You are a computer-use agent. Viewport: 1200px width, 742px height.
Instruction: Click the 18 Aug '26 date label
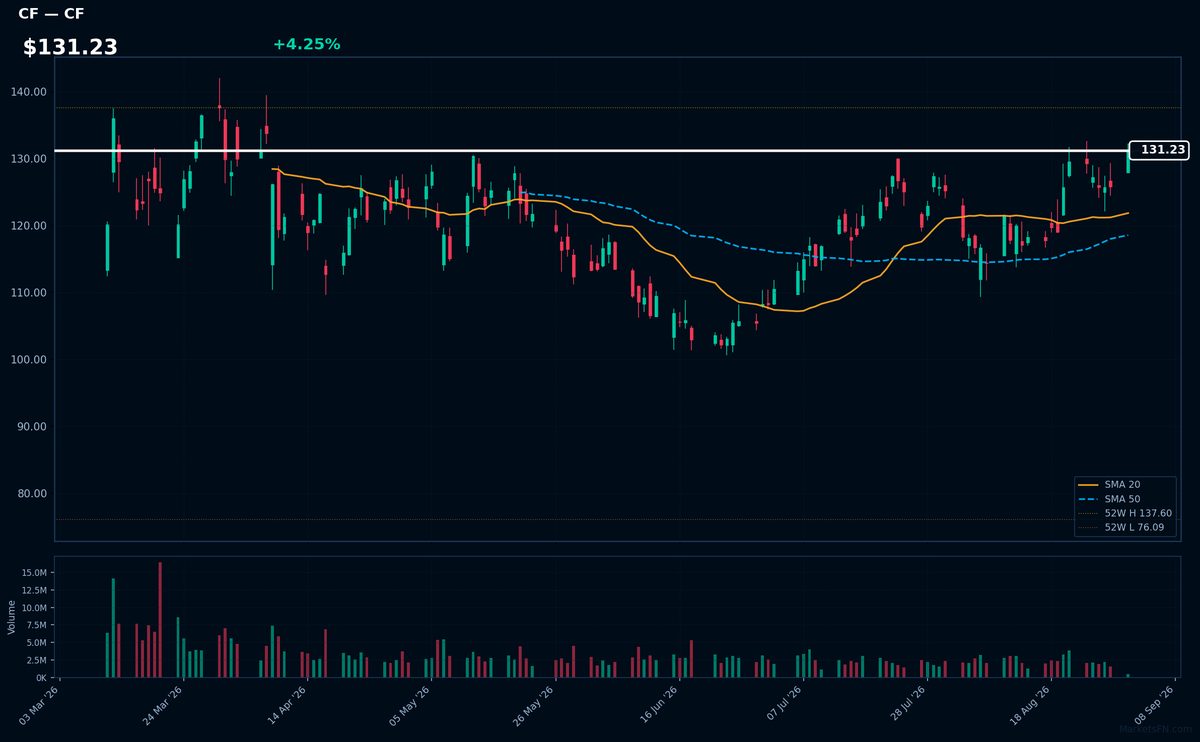click(1030, 705)
